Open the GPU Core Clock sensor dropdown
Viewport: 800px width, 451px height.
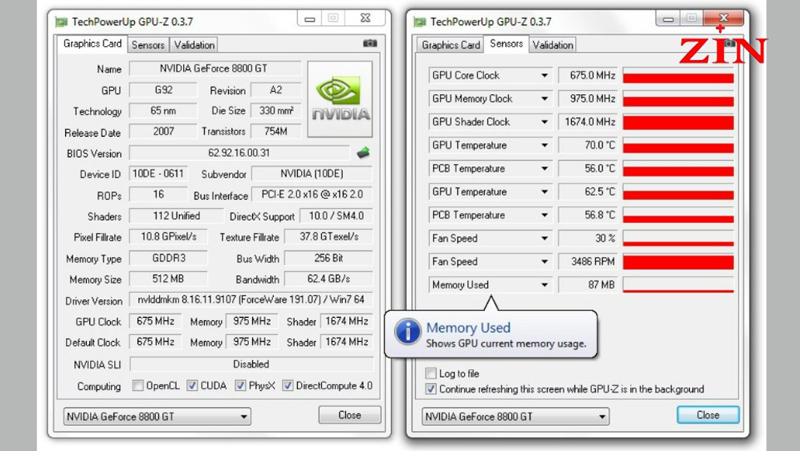click(544, 76)
